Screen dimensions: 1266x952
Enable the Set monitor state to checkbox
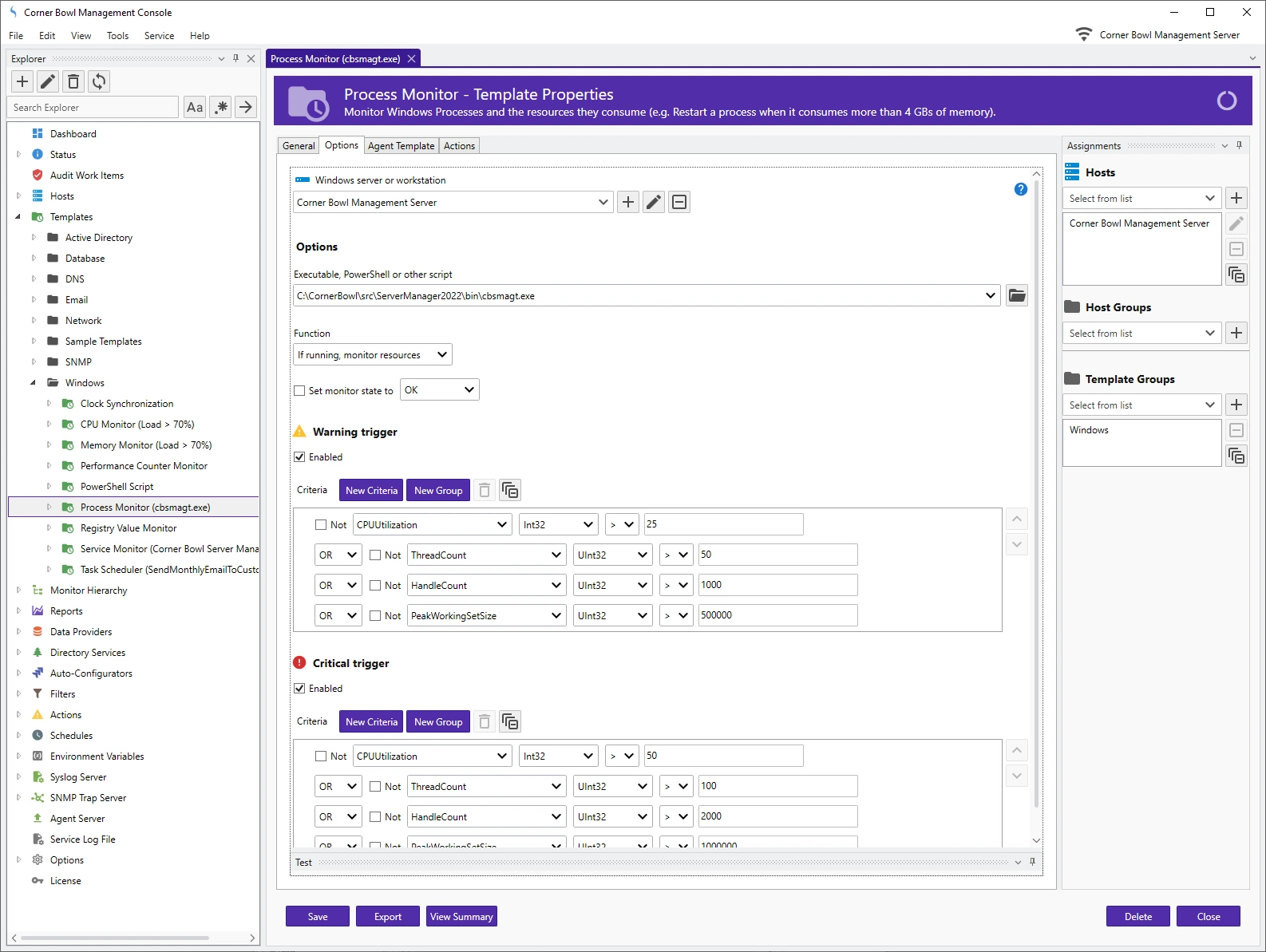click(300, 391)
